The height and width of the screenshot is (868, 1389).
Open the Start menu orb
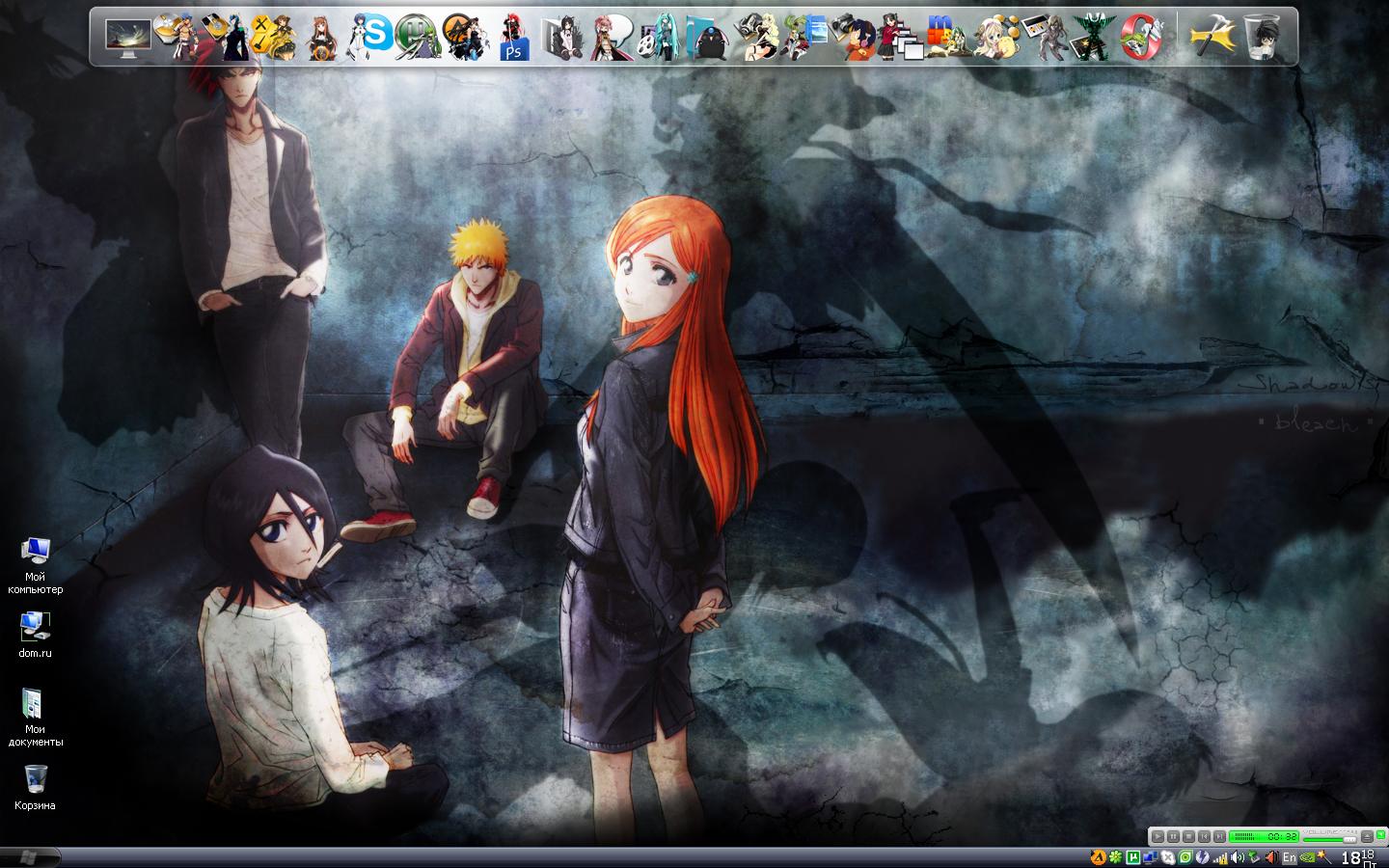coord(29,856)
